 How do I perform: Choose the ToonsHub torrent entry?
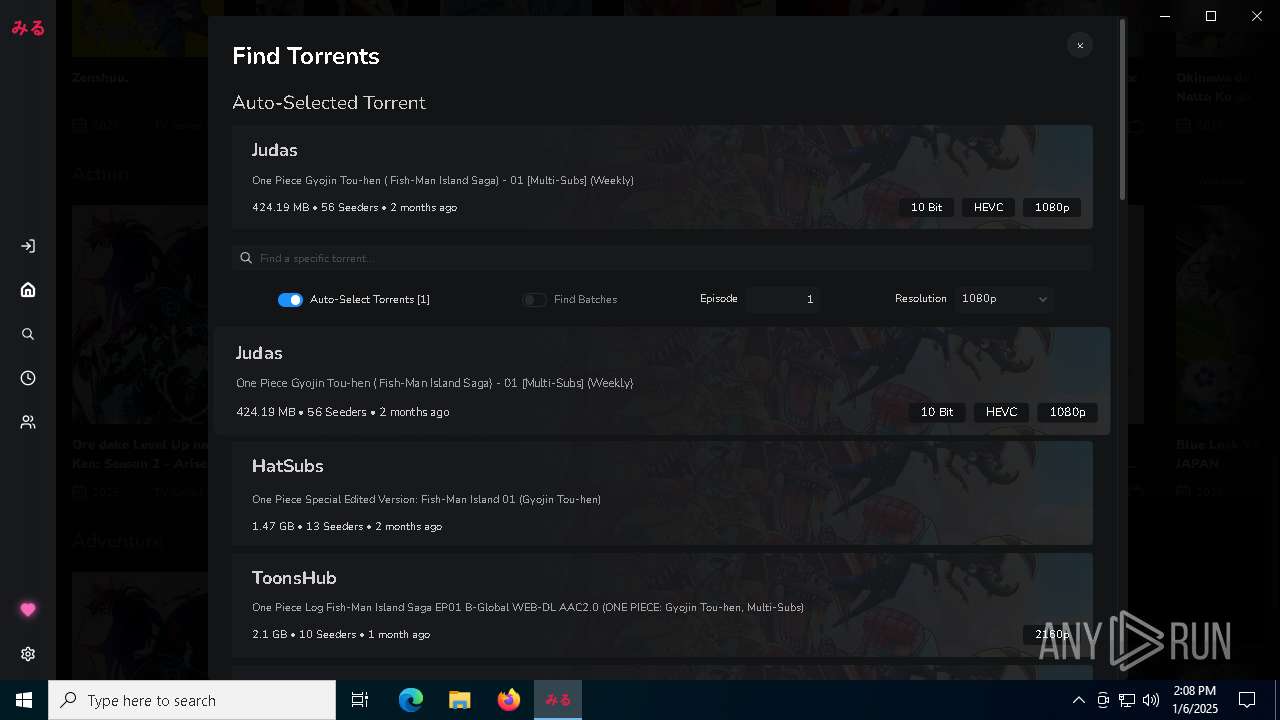pyautogui.click(x=662, y=605)
